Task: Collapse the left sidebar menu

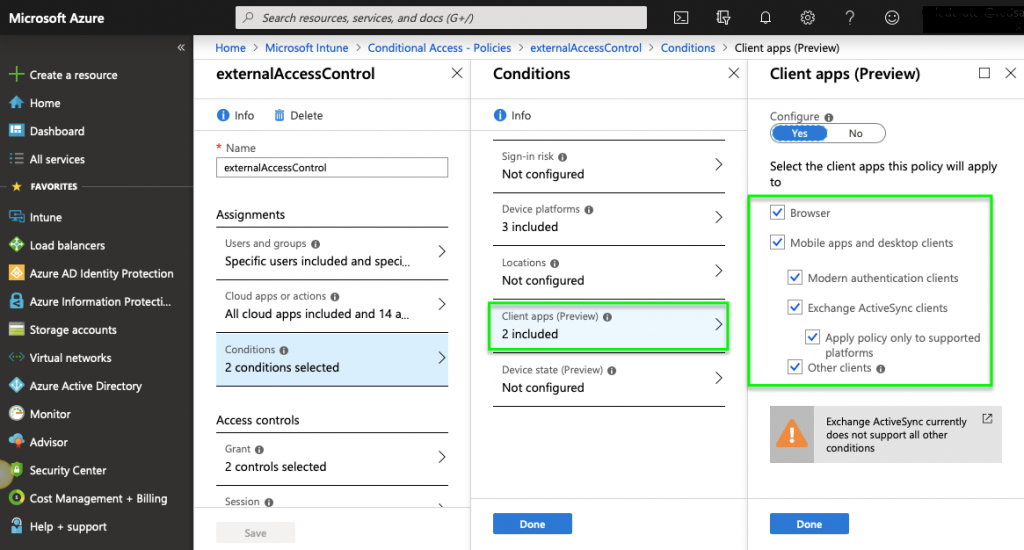Action: pyautogui.click(x=181, y=47)
